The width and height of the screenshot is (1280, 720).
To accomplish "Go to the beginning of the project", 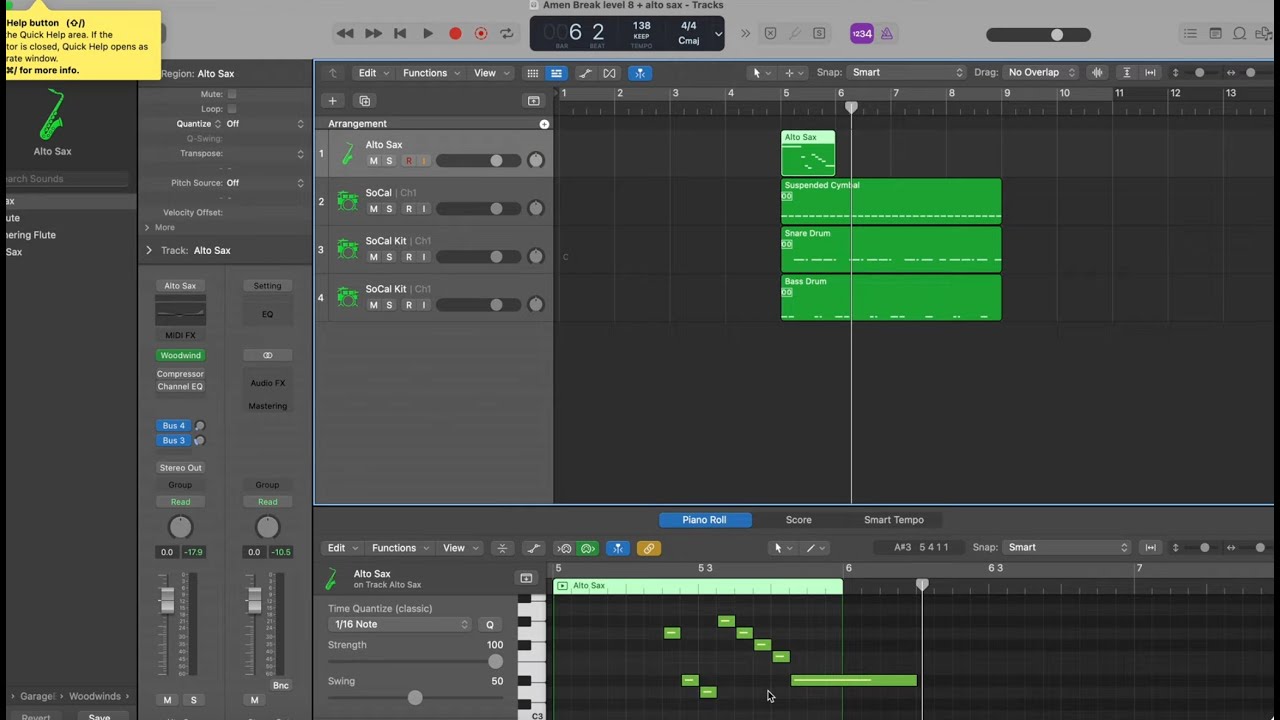I will [400, 33].
